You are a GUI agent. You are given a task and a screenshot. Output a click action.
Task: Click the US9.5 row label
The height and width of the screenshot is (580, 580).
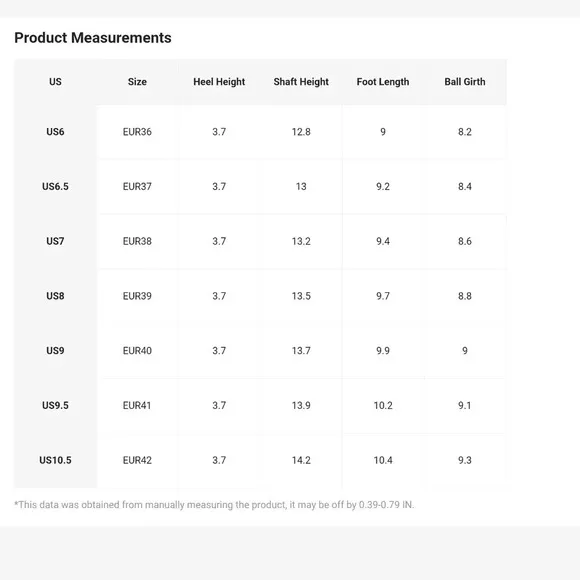coord(55,405)
